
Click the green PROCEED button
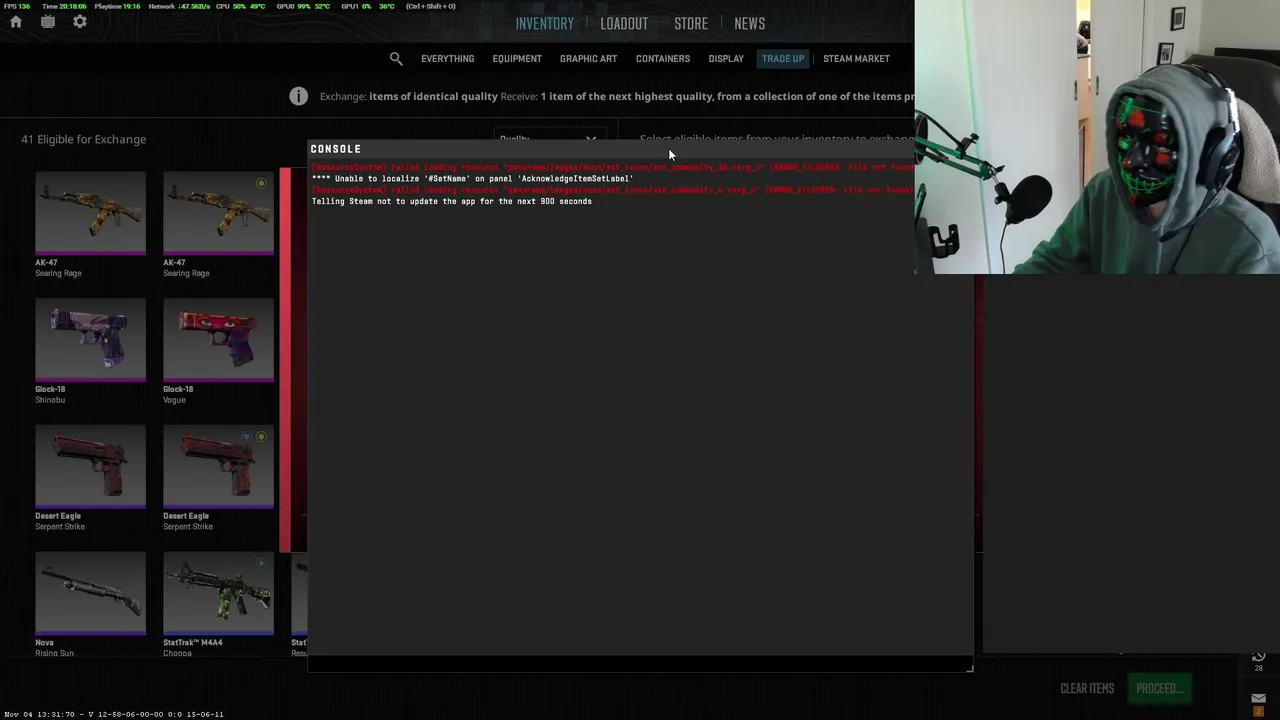[x=1159, y=688]
